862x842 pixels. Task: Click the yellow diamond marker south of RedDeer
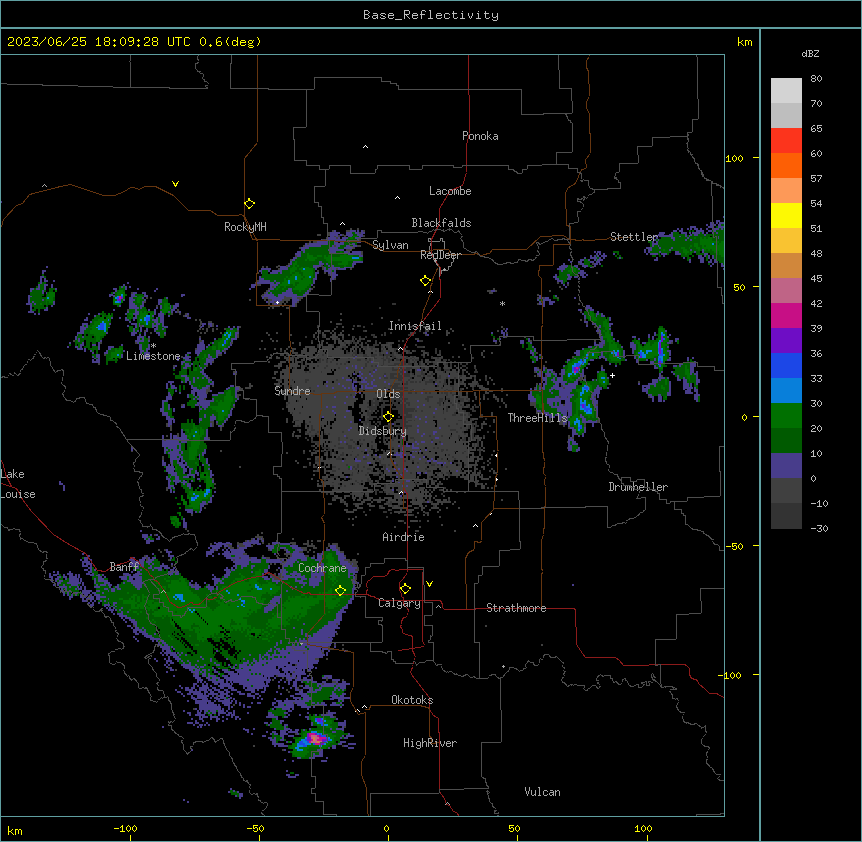[x=425, y=281]
